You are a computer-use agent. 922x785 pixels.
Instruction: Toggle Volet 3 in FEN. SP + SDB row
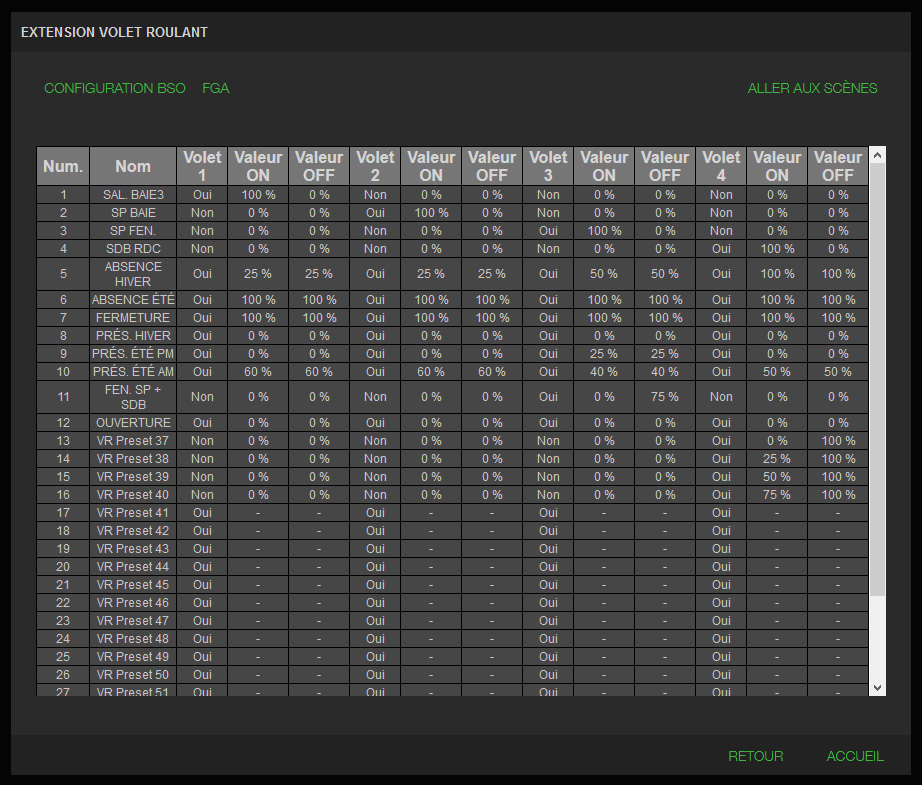coord(548,396)
